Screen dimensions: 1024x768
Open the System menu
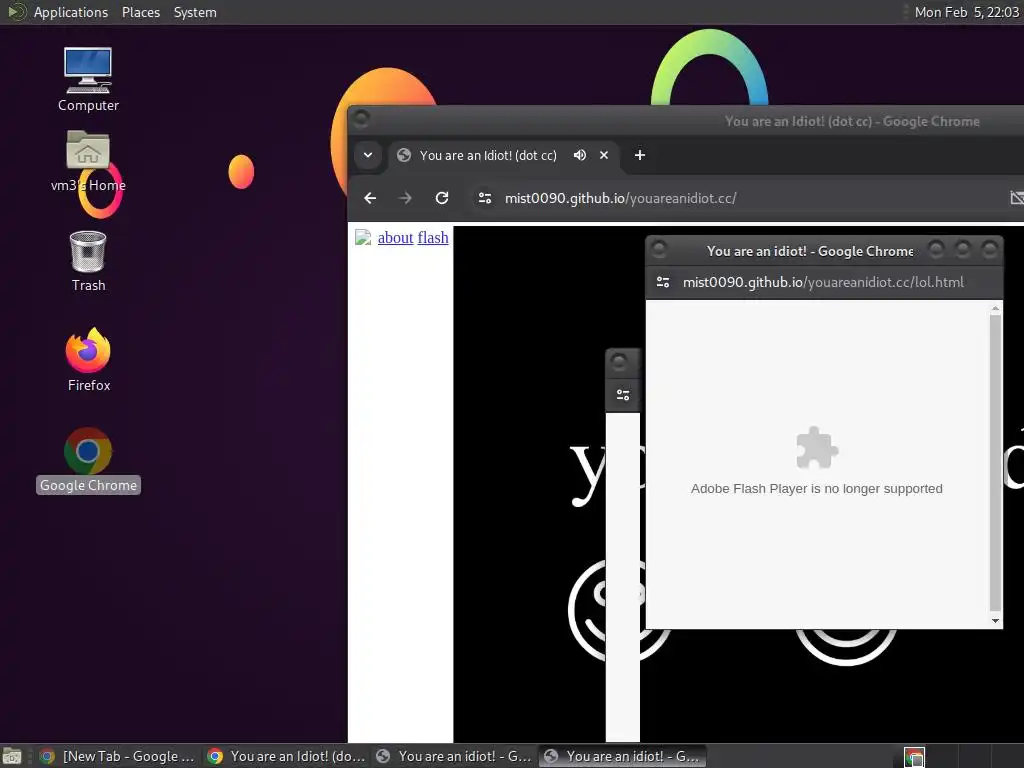coord(195,12)
